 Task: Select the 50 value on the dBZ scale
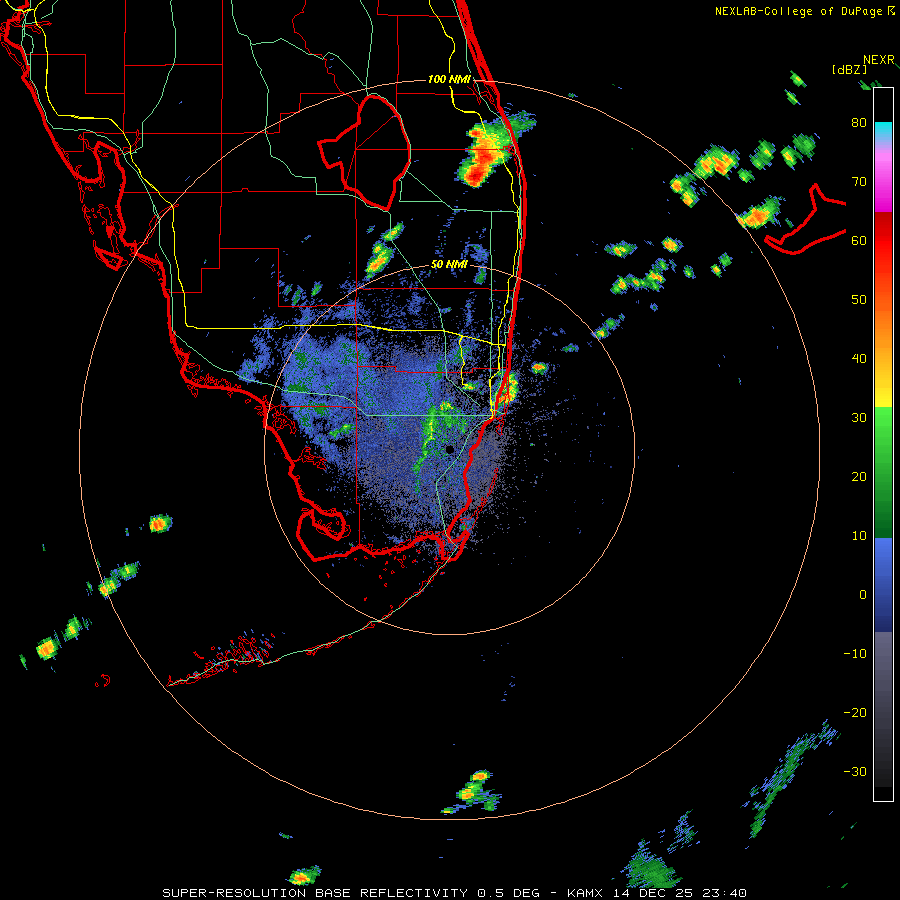(x=859, y=300)
